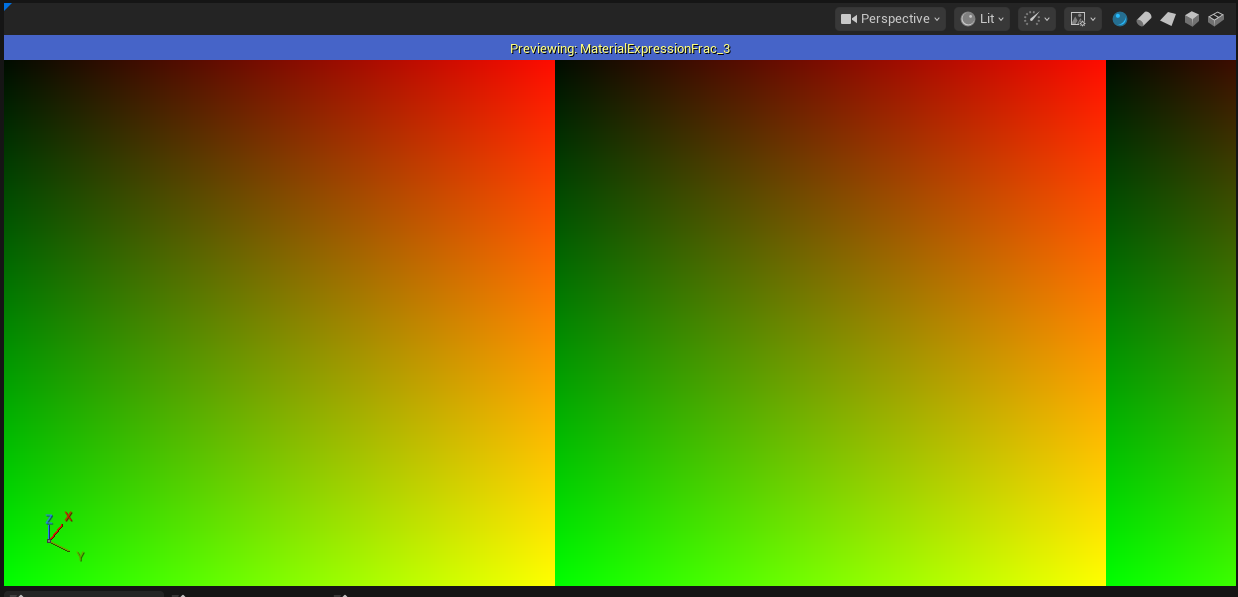
Task: Switch preview mesh to the blue sphere
Action: point(1120,19)
